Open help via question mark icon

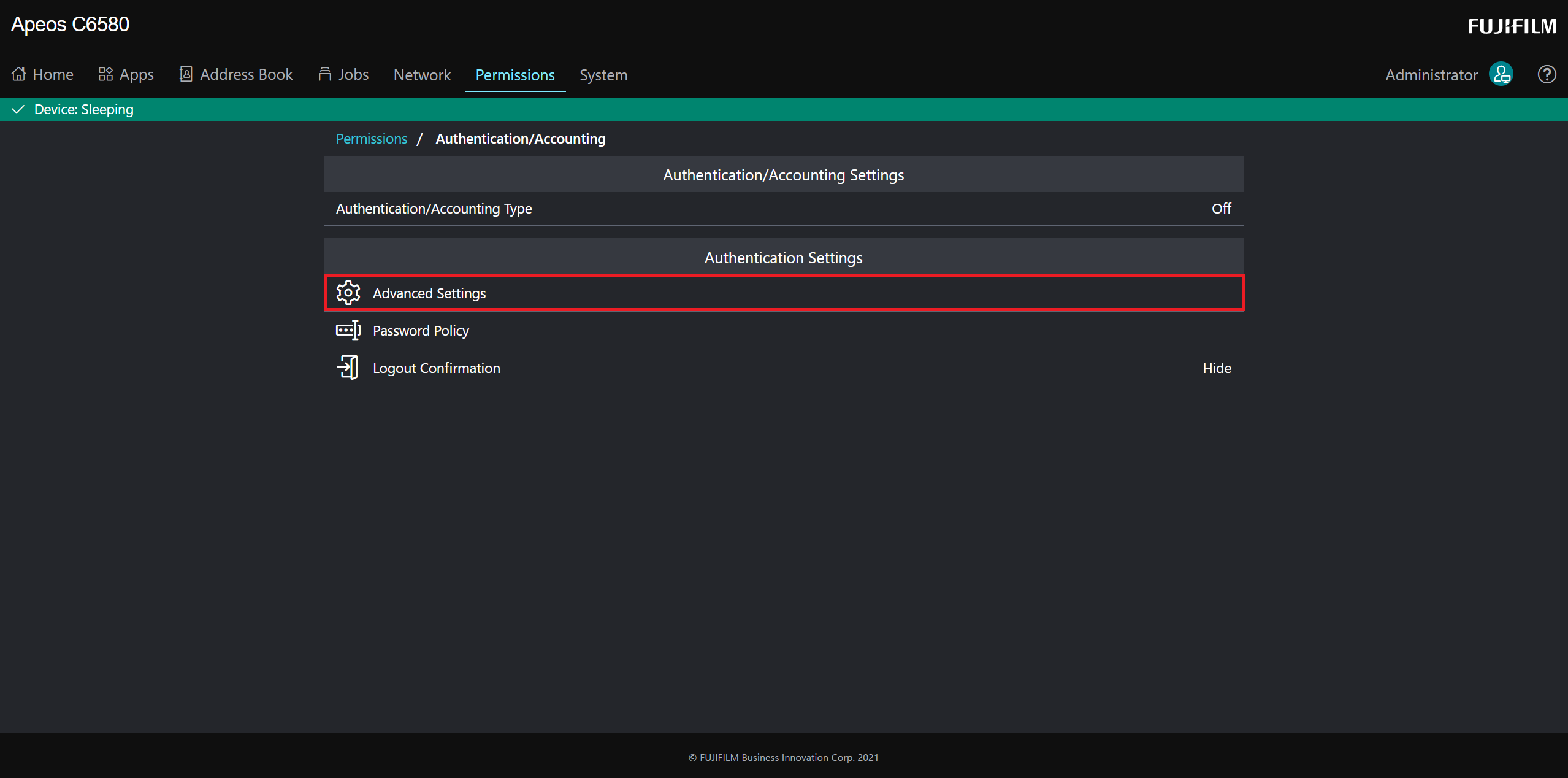[1547, 74]
